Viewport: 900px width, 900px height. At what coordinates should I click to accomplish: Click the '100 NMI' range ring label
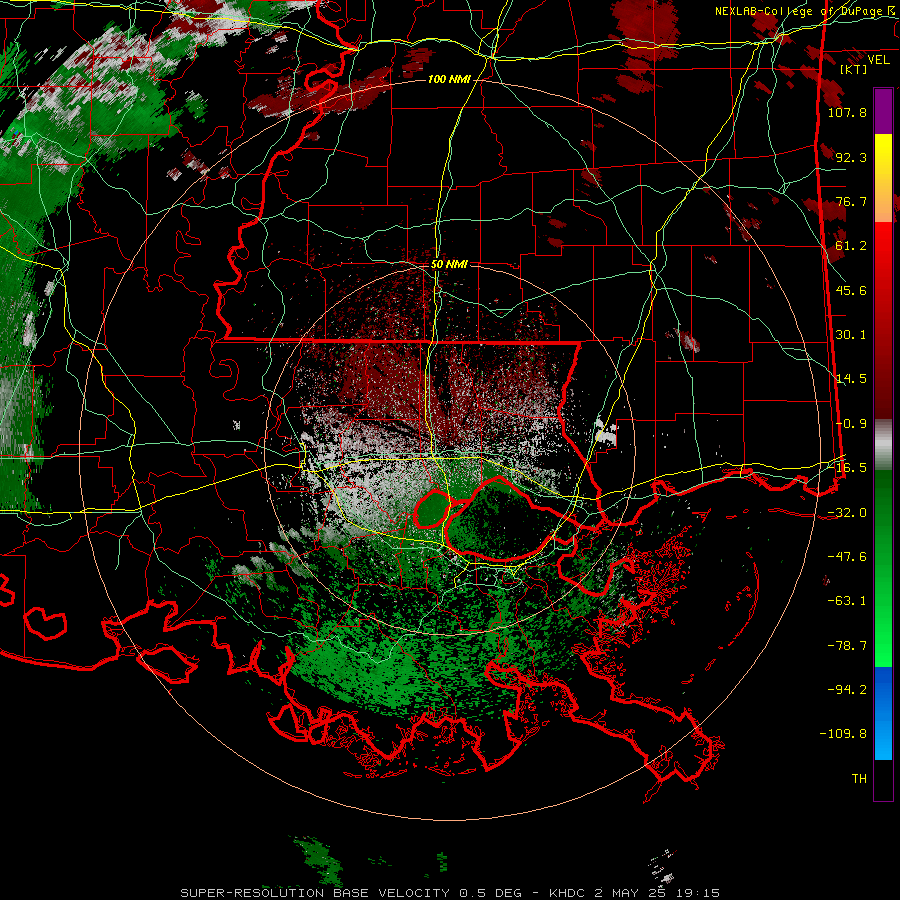pos(449,79)
